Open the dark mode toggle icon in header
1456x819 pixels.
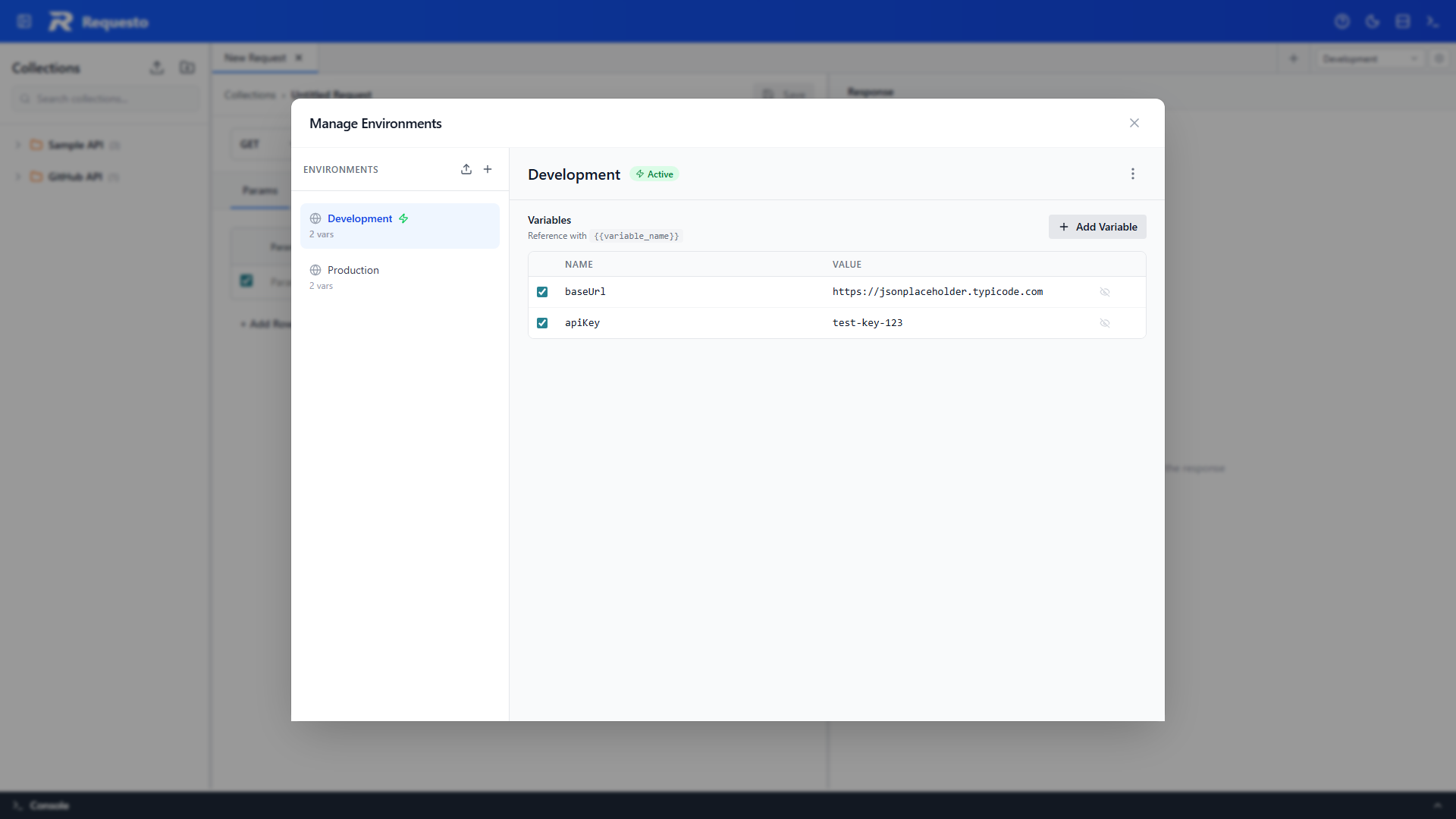pos(1373,21)
